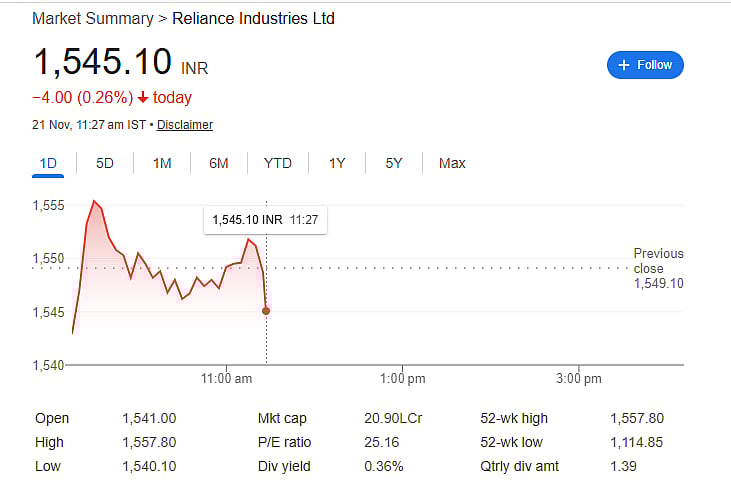731x492 pixels.
Task: Click the current price dot on chart
Action: [266, 311]
